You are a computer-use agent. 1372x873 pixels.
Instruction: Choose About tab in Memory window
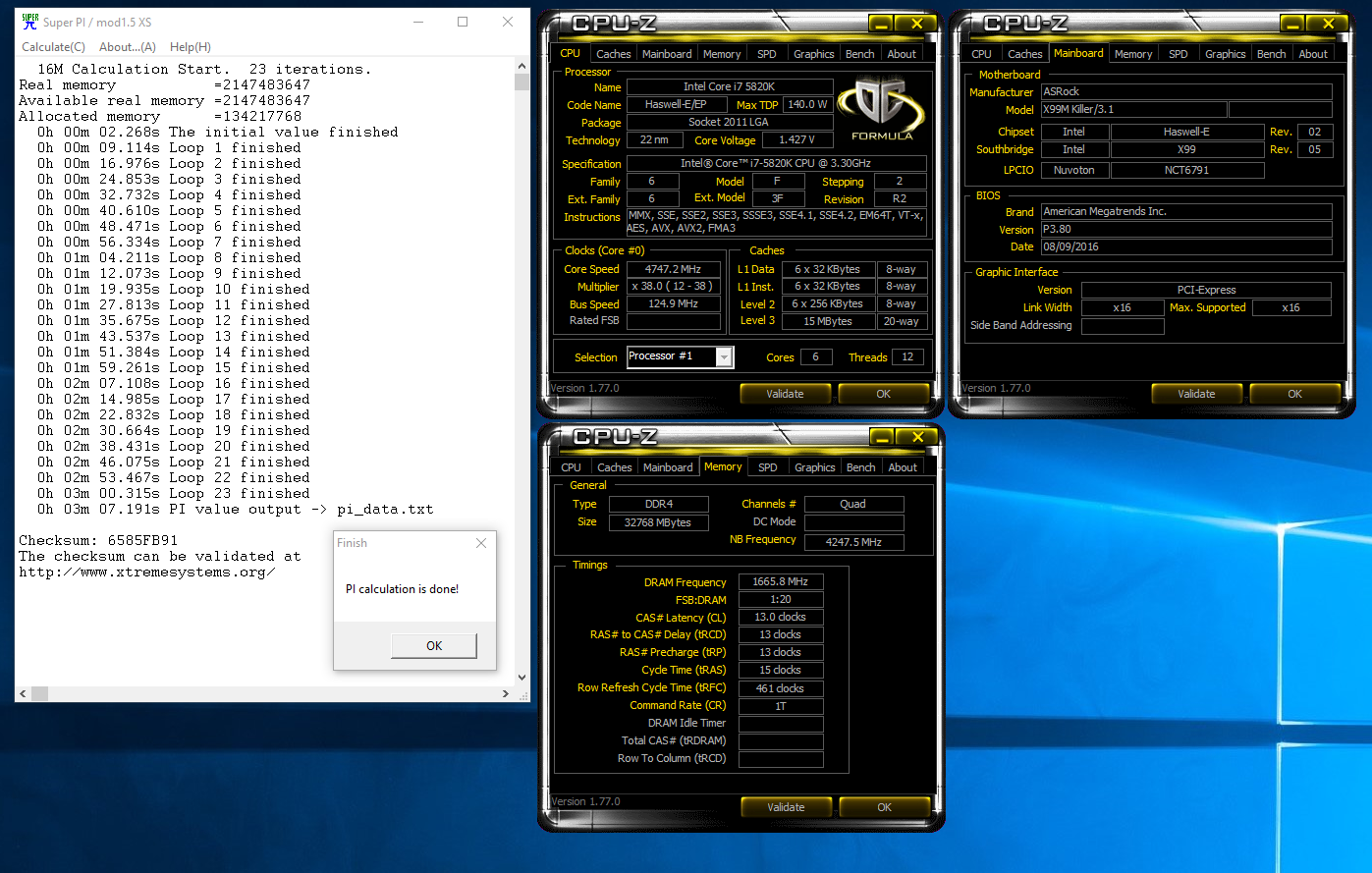click(x=903, y=467)
